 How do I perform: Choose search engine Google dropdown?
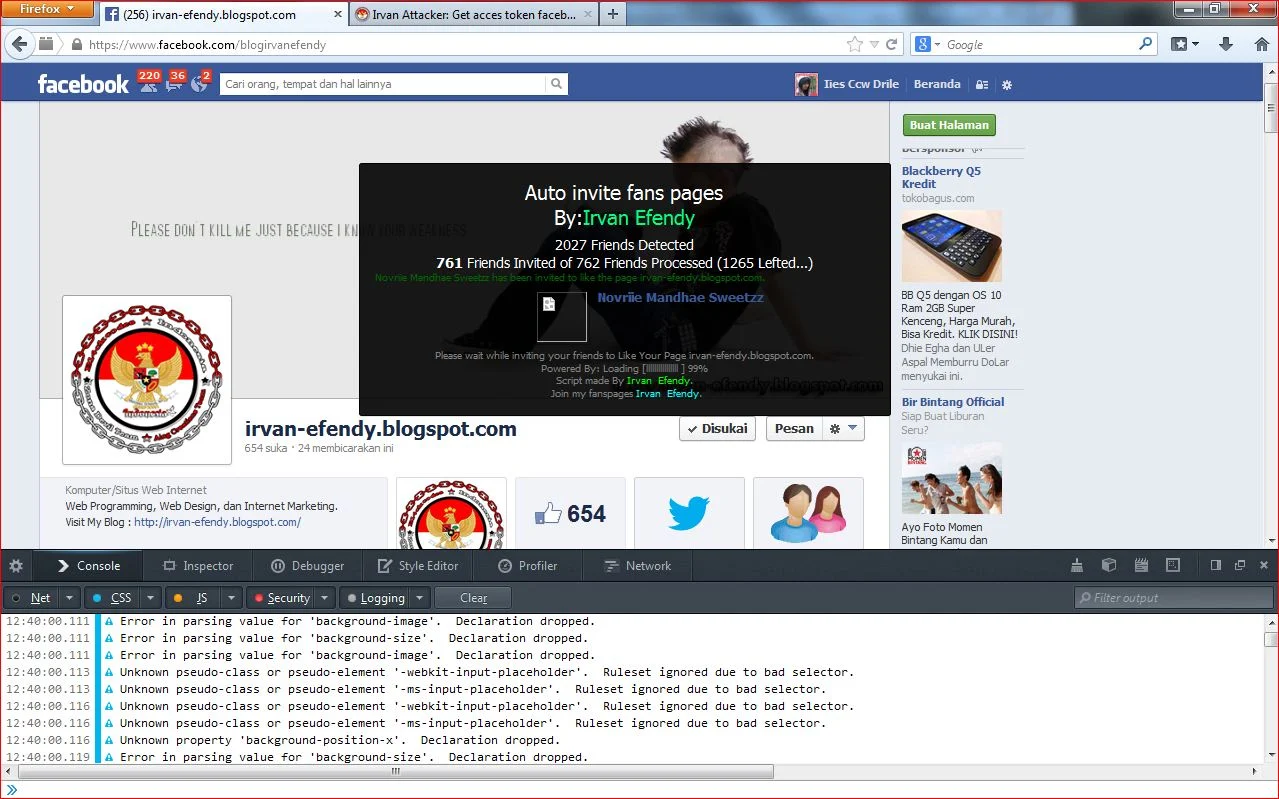click(927, 44)
